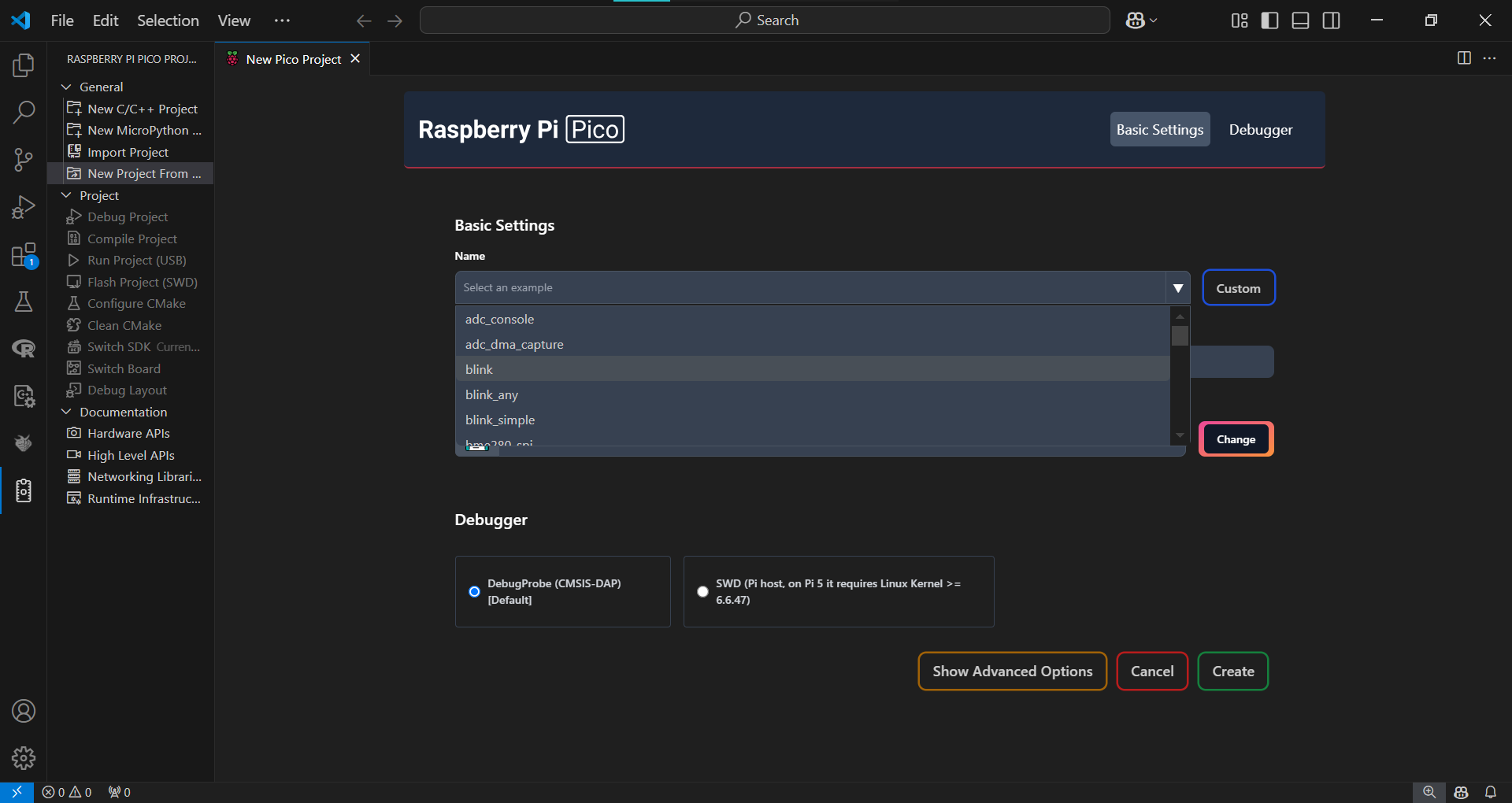Click the remote window status icon
Viewport: 1512px width, 803px height.
(17, 792)
